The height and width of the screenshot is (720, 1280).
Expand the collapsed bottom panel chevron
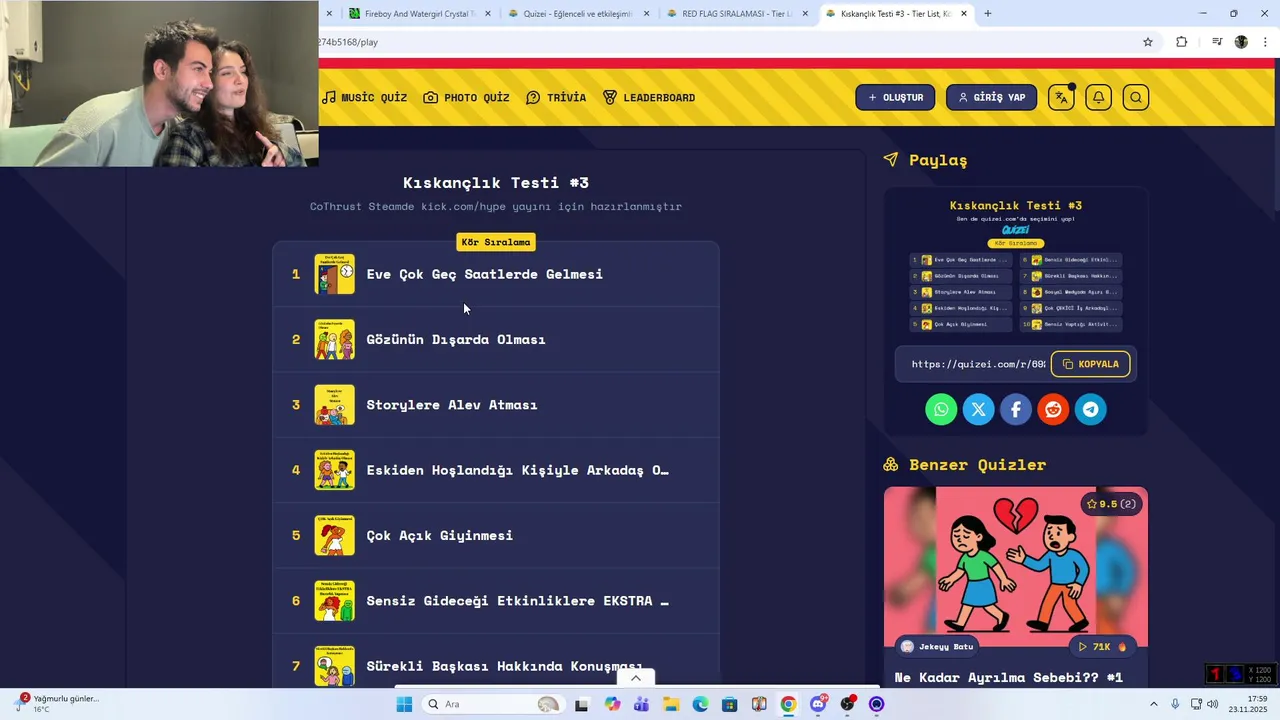[x=635, y=678]
